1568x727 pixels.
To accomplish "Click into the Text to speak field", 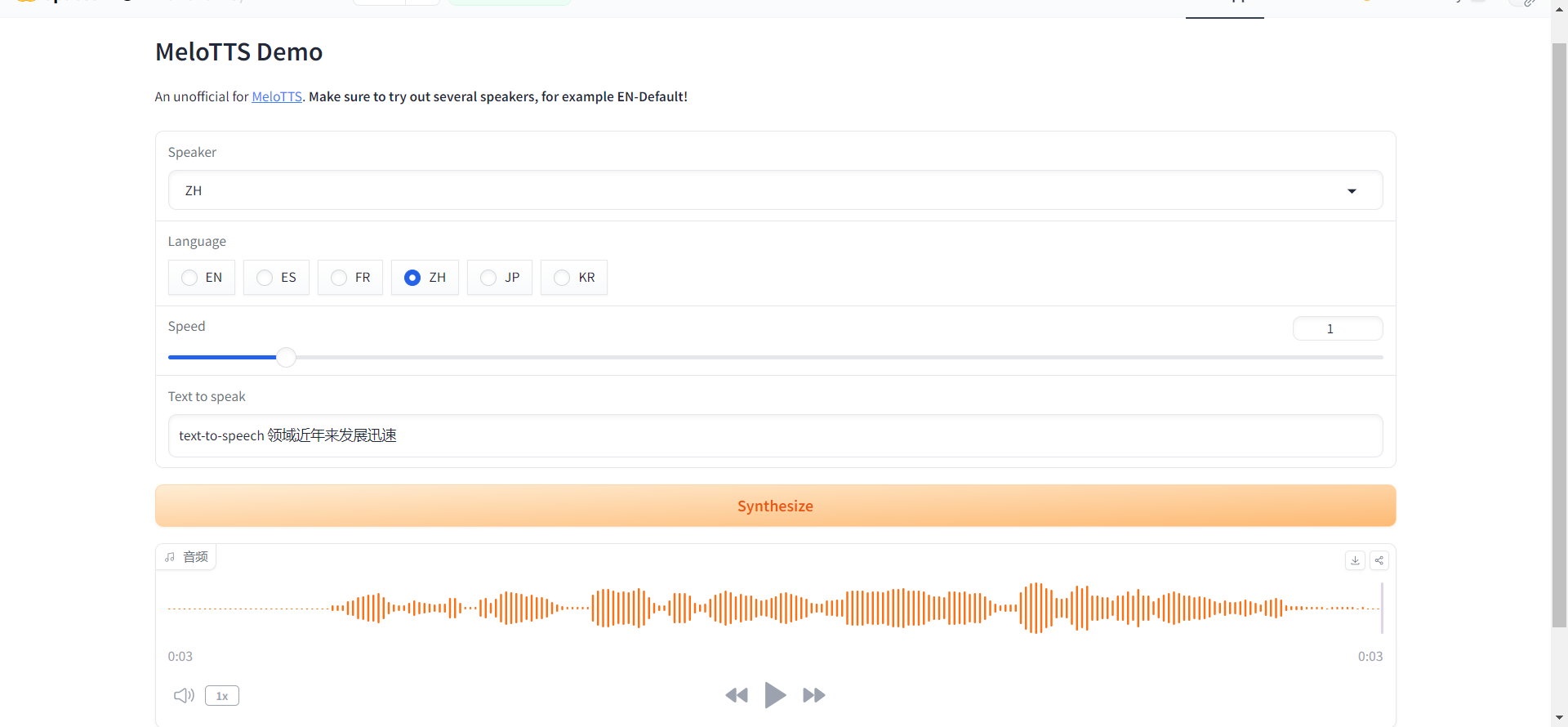I will [x=774, y=435].
